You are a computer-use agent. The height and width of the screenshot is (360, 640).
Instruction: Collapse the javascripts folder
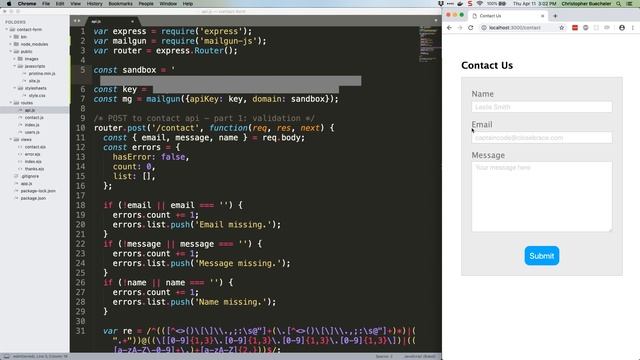[x=14, y=66]
